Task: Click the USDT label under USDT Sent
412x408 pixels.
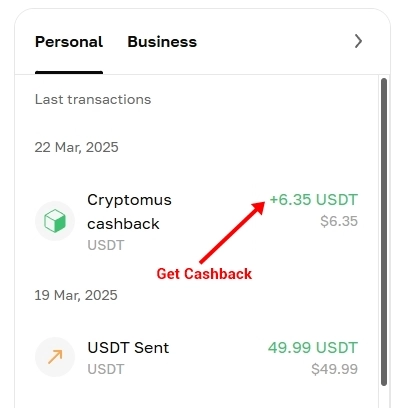Action: pyautogui.click(x=106, y=369)
